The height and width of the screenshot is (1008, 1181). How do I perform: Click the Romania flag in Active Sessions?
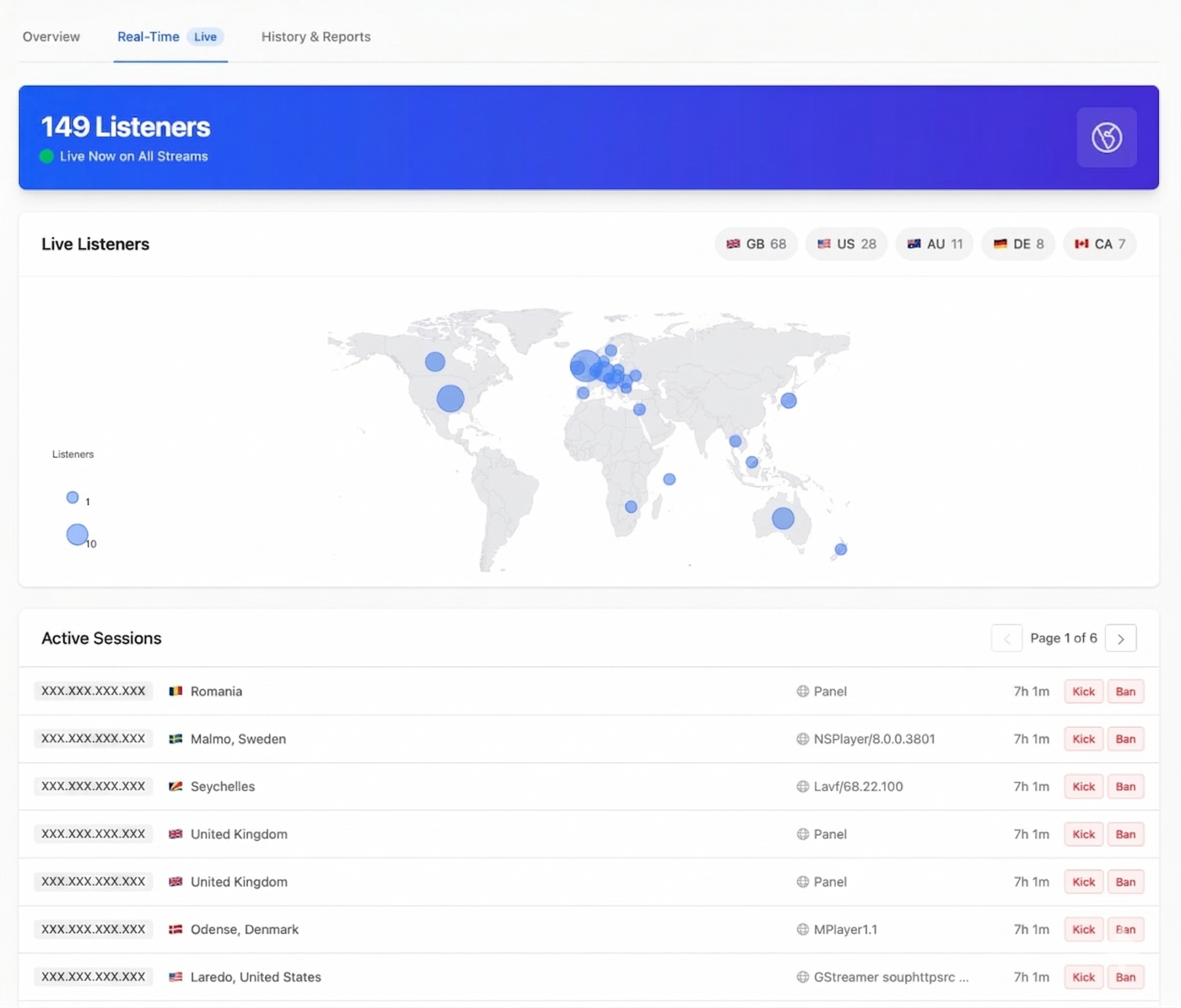175,691
